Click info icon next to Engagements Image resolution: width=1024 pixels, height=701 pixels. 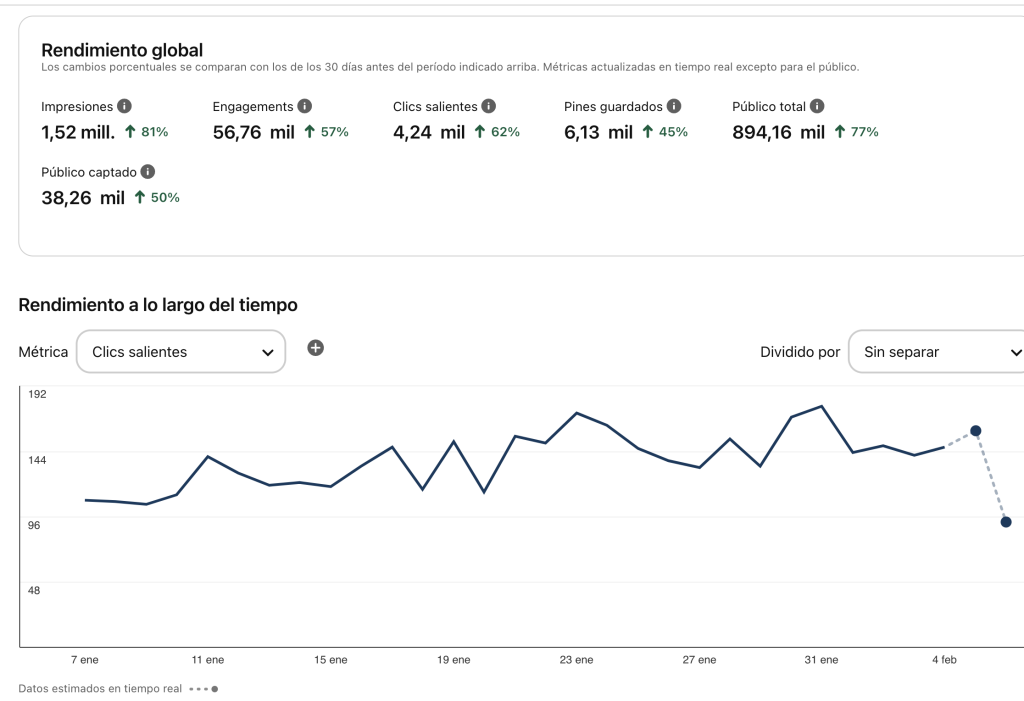pos(305,106)
